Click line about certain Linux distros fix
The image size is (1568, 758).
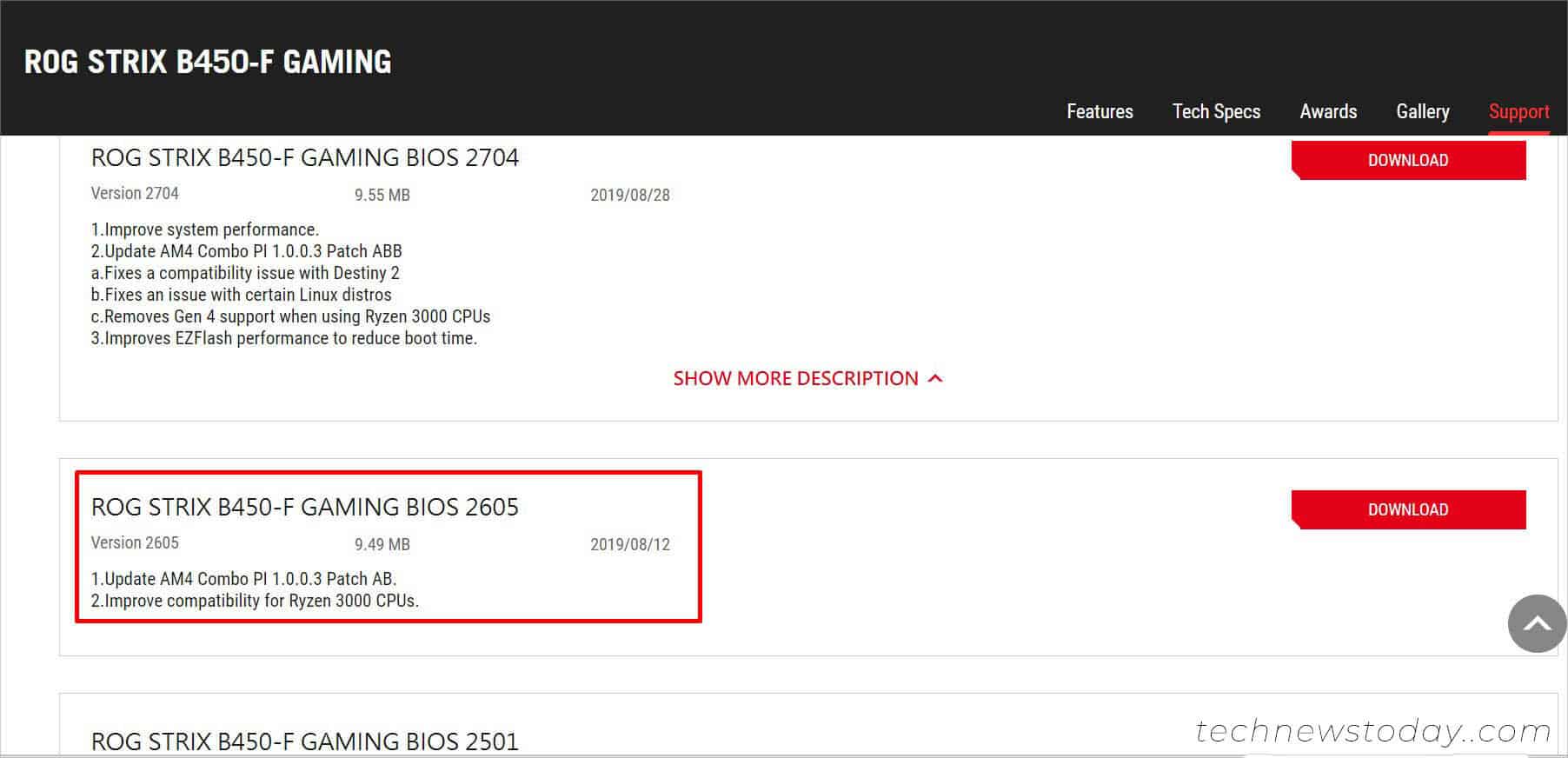241,295
